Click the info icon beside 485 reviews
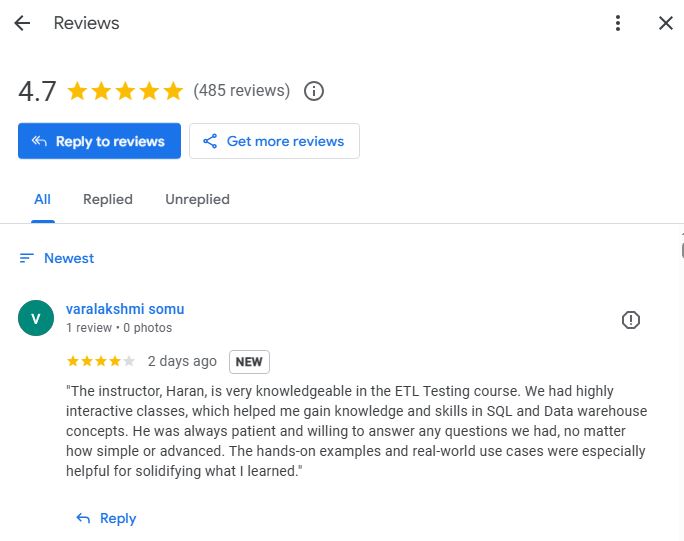Viewport: 684px width, 541px height. (x=314, y=91)
